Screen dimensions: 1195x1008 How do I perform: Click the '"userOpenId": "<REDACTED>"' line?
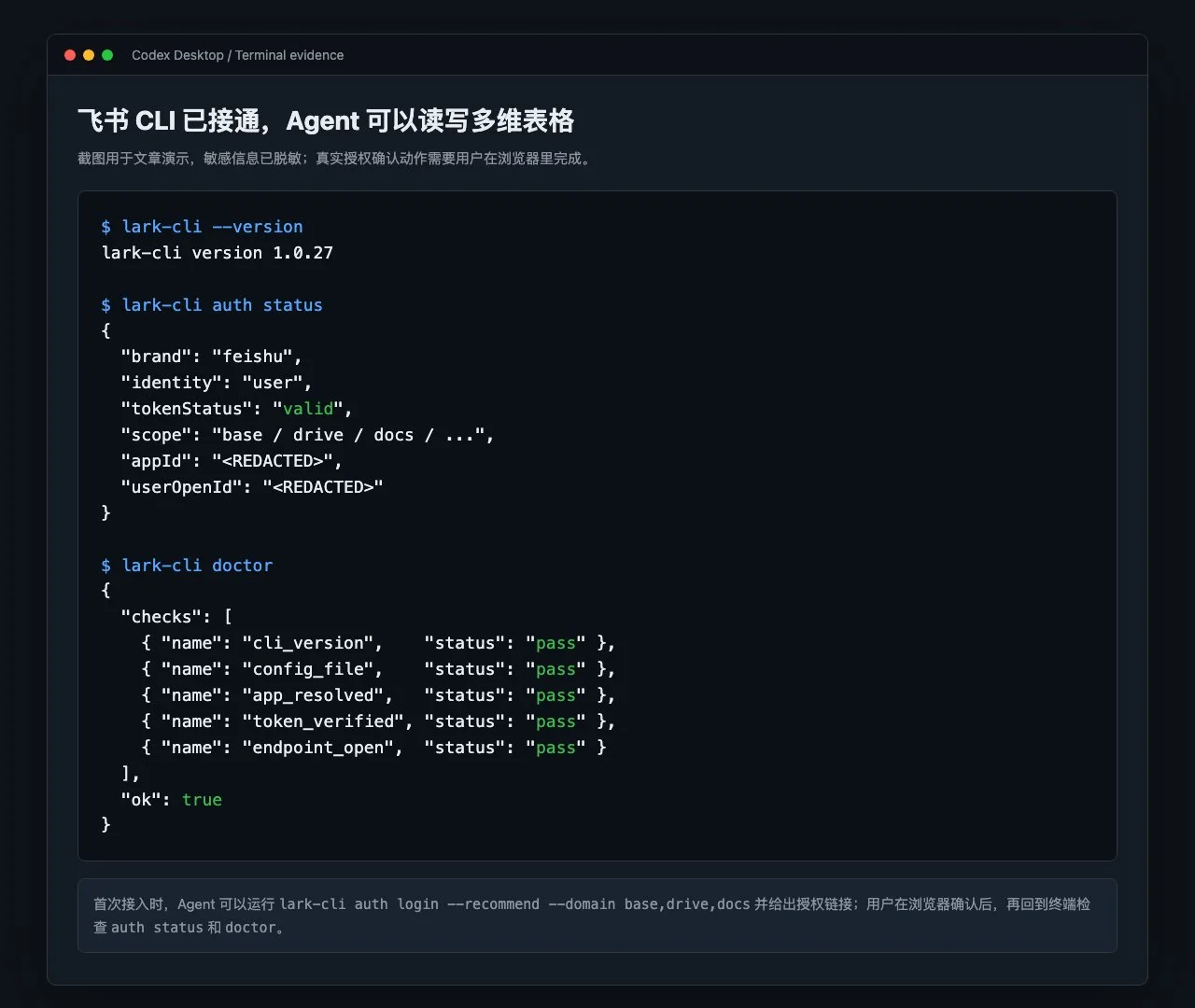click(252, 487)
